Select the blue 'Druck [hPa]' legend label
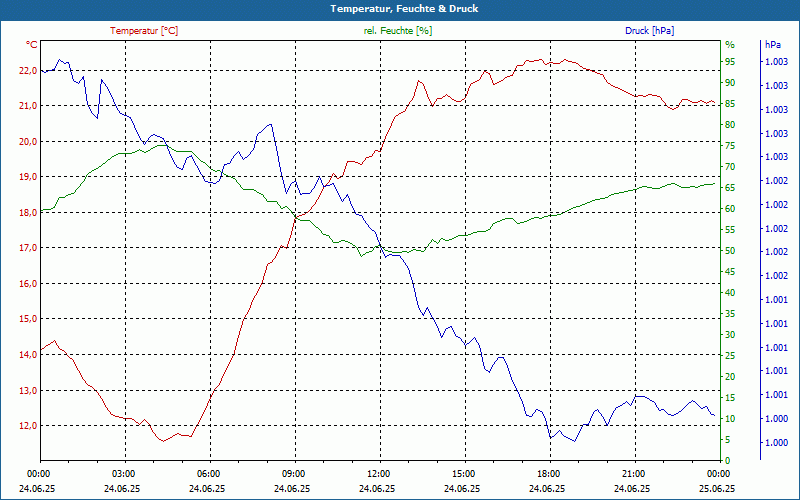The image size is (800, 500). 649,31
